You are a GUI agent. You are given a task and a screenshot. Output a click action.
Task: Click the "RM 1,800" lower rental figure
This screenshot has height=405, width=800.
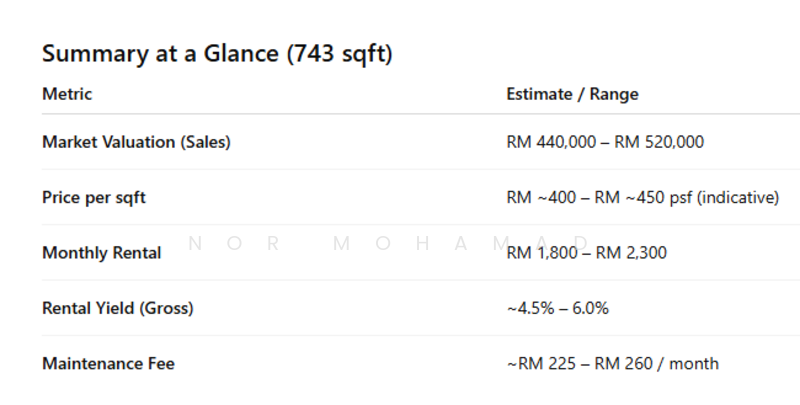coord(541,253)
